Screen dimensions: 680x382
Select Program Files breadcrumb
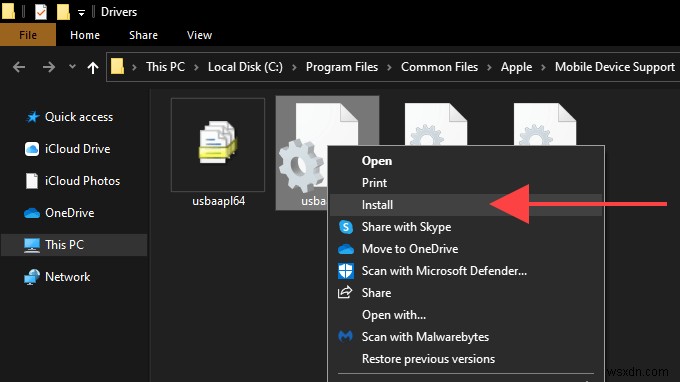(342, 67)
